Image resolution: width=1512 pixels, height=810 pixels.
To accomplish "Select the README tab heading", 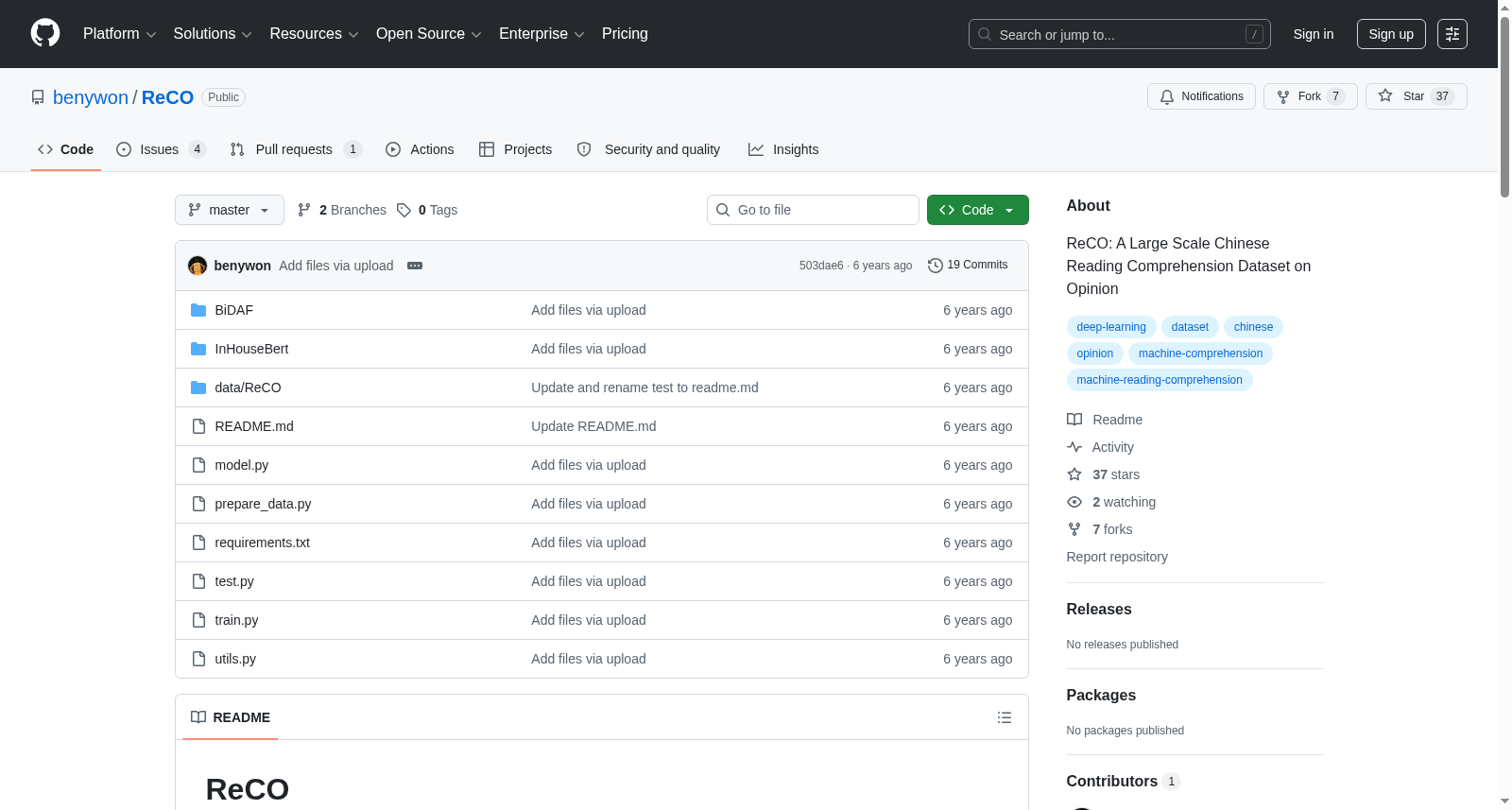I will coord(231,717).
